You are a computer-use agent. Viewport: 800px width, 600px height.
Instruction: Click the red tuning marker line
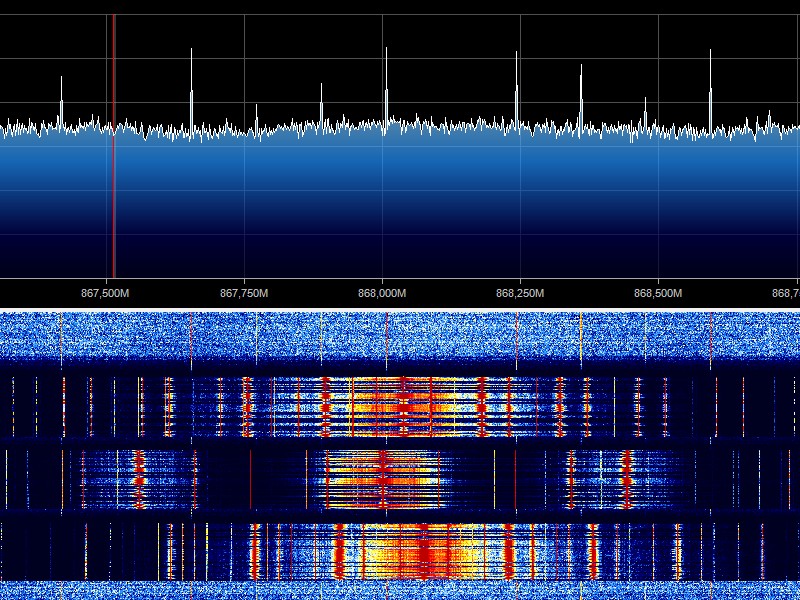[114, 150]
